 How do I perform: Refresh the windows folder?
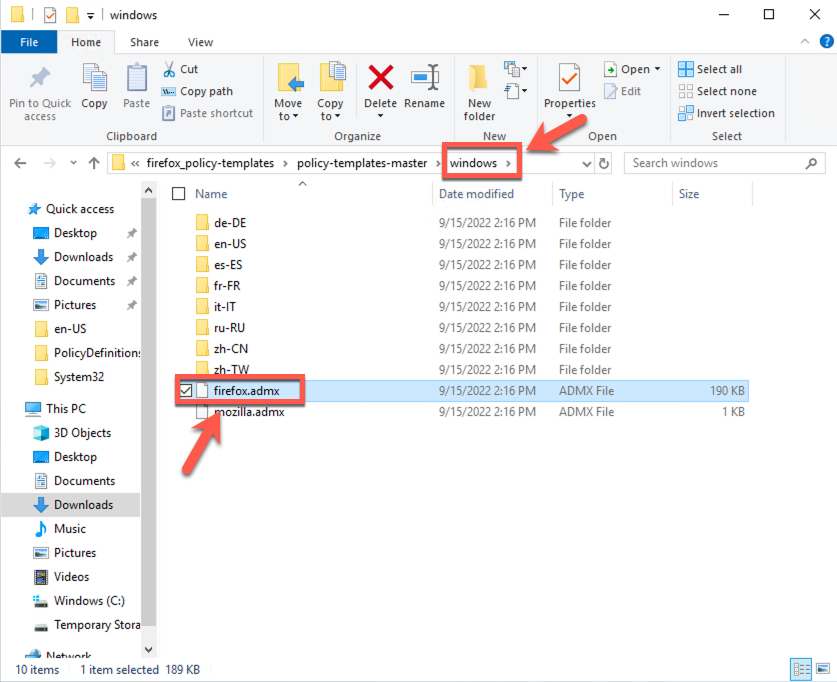click(604, 163)
